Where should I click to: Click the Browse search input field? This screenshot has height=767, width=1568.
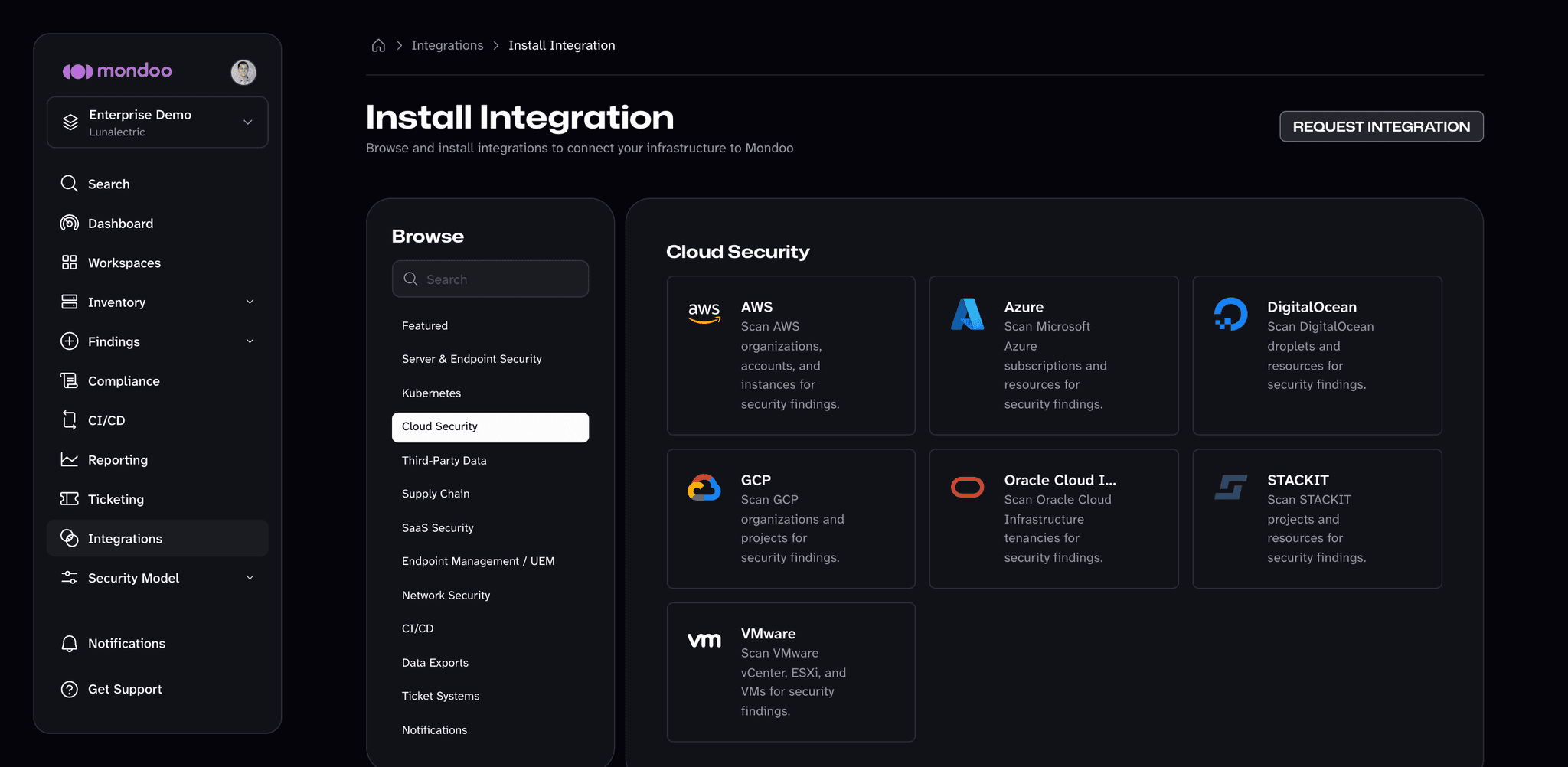[490, 279]
